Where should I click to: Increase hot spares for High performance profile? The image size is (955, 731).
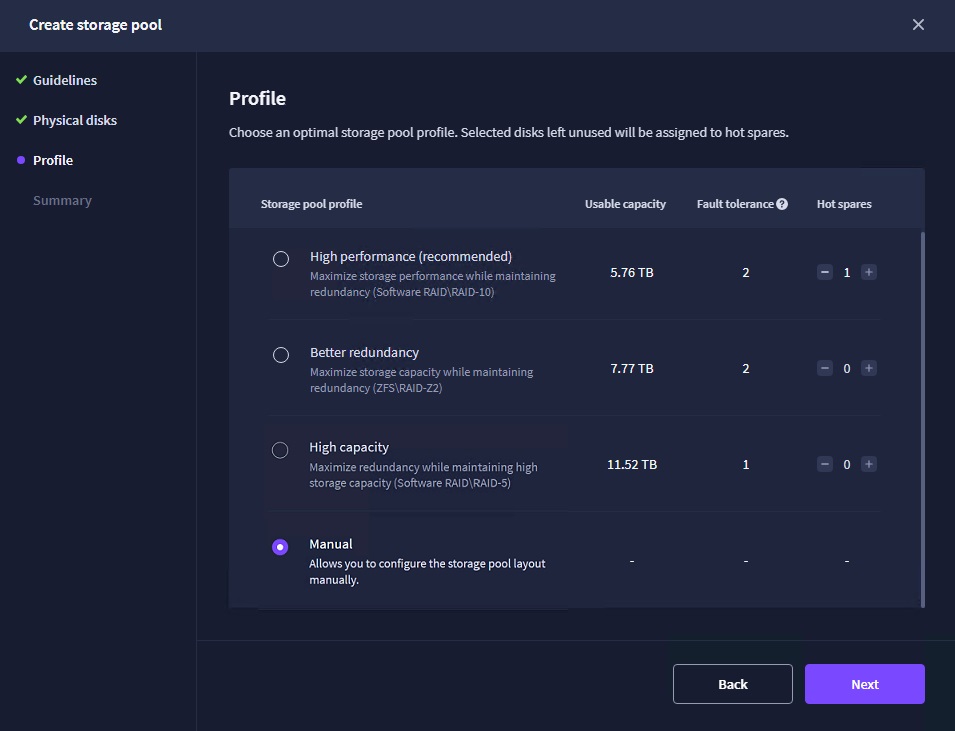pos(869,272)
